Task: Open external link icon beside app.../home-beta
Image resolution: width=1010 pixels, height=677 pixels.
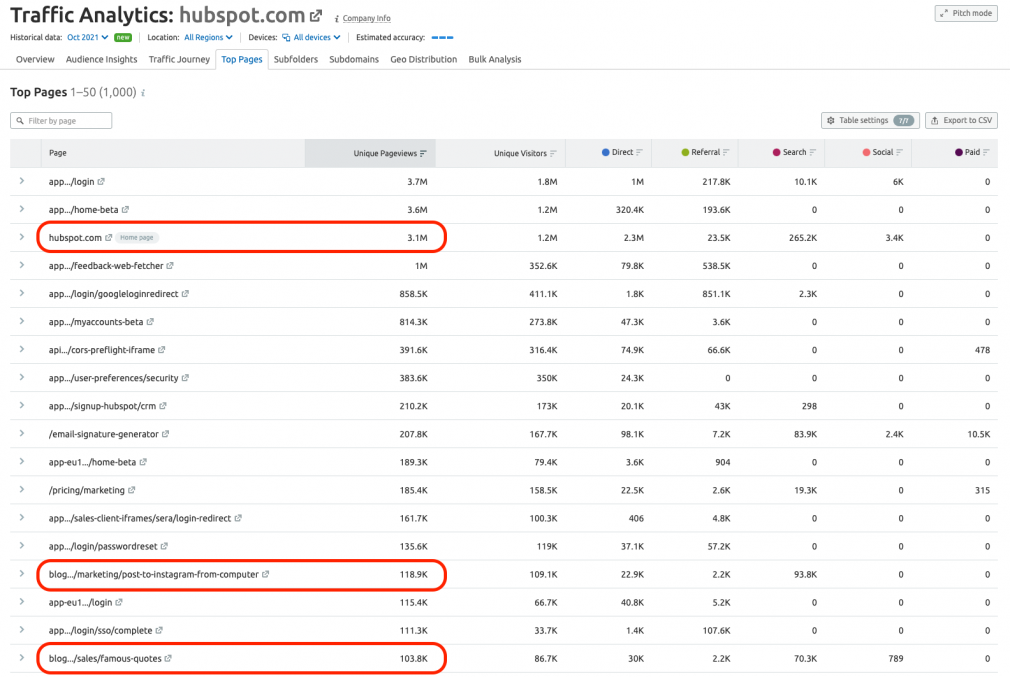Action: point(126,209)
